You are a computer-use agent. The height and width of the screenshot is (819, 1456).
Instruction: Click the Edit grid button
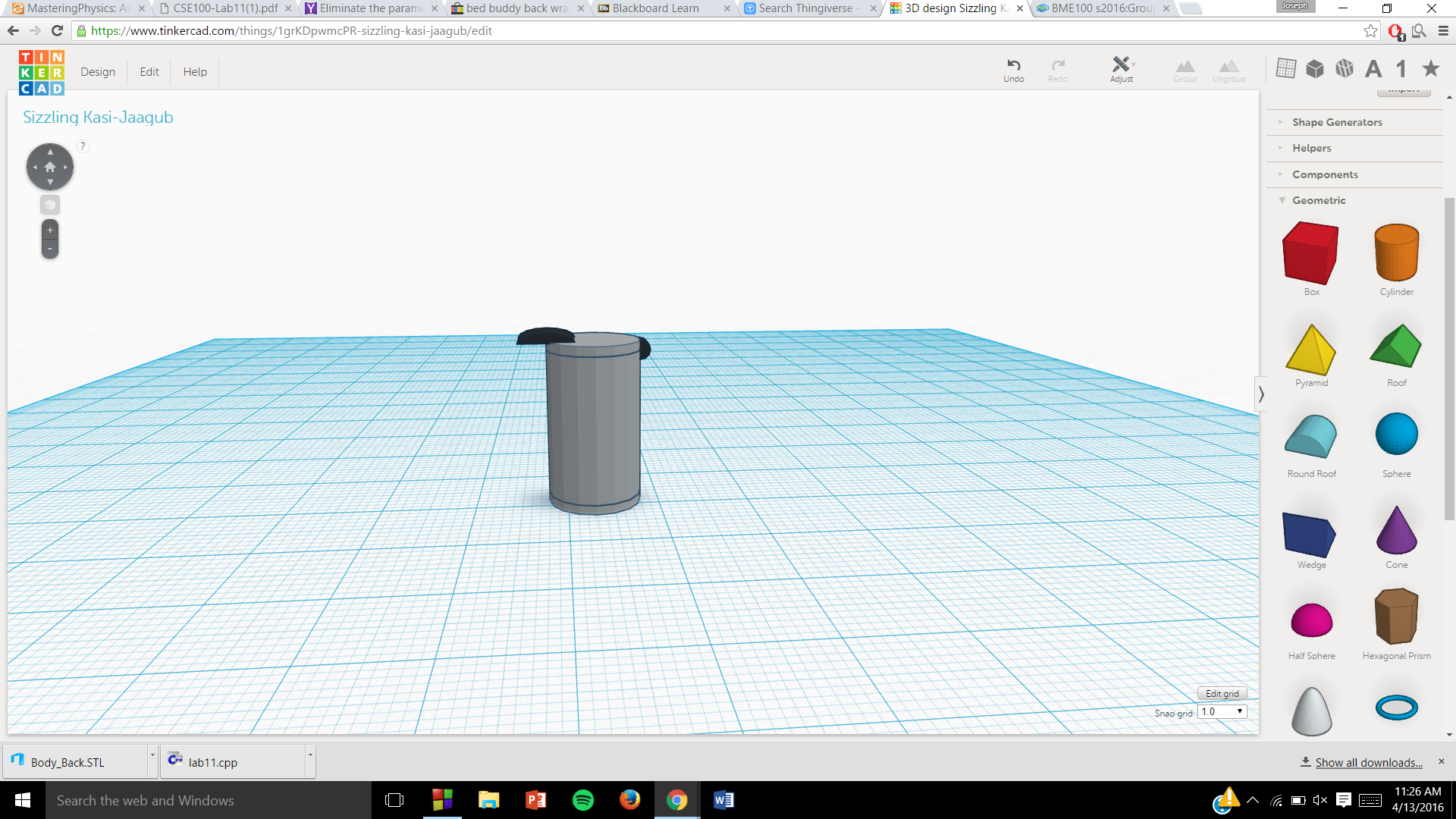[1222, 694]
